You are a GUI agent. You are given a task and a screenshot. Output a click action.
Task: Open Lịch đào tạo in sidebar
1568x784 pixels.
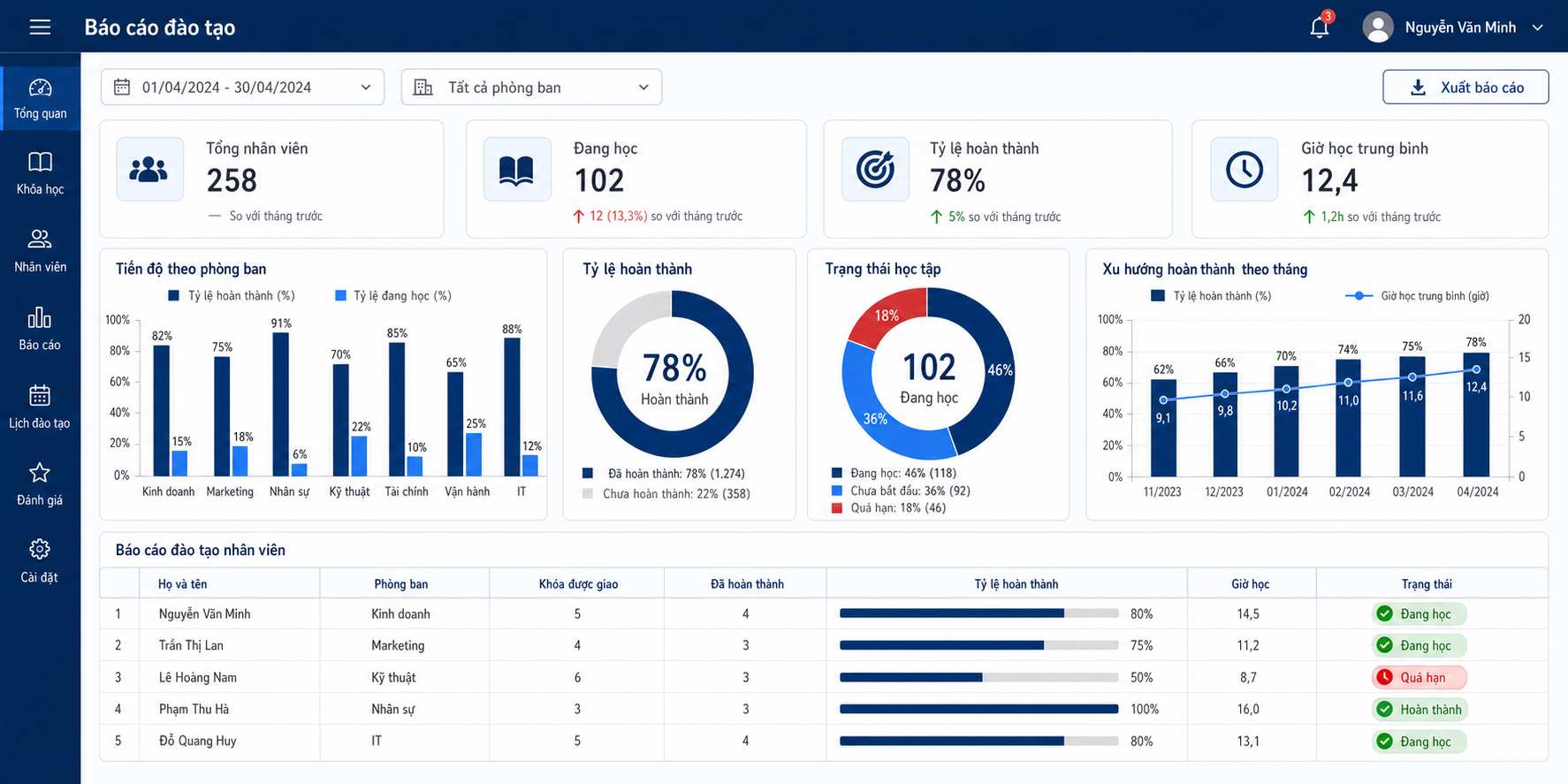pos(40,407)
